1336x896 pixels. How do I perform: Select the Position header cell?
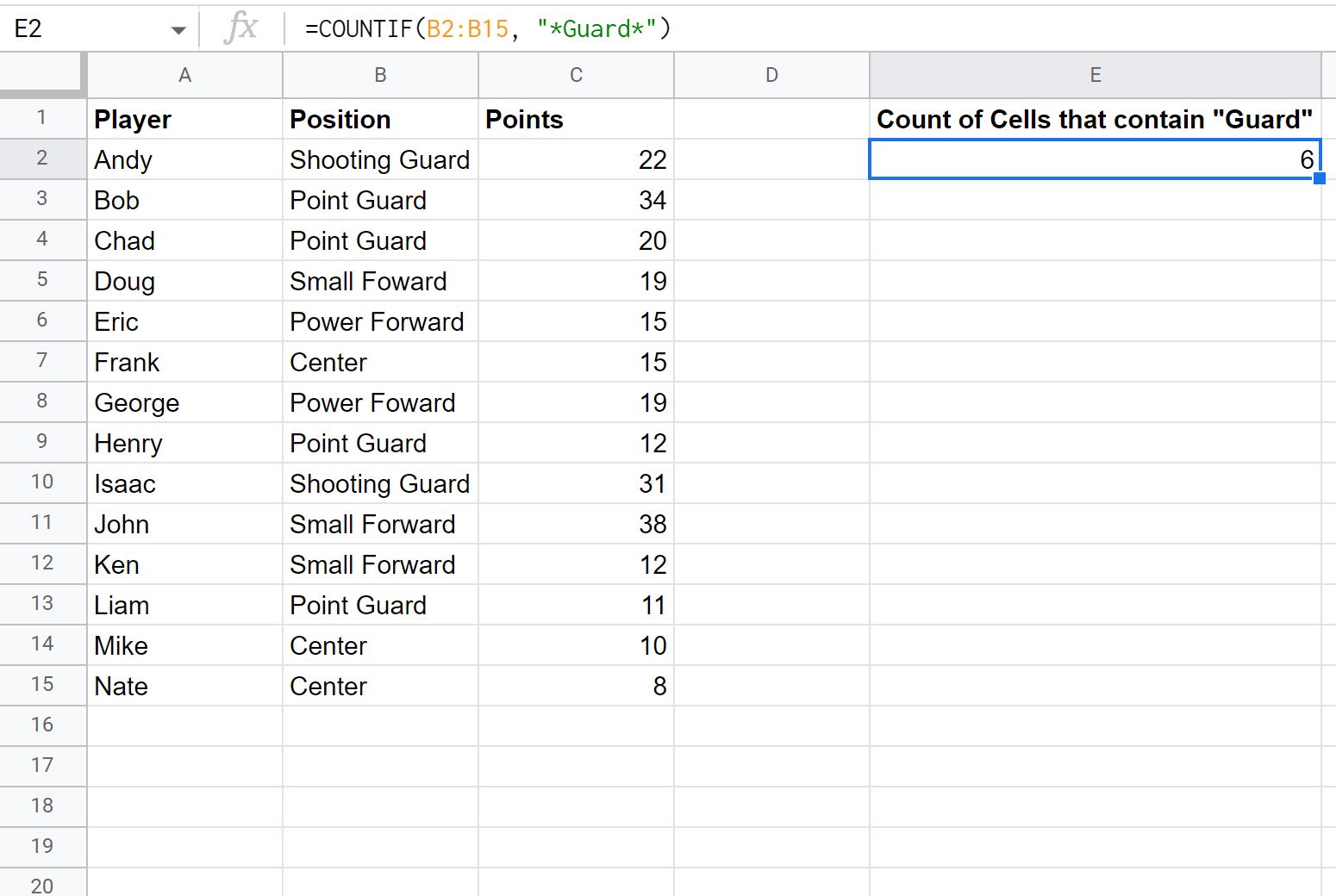pos(380,119)
